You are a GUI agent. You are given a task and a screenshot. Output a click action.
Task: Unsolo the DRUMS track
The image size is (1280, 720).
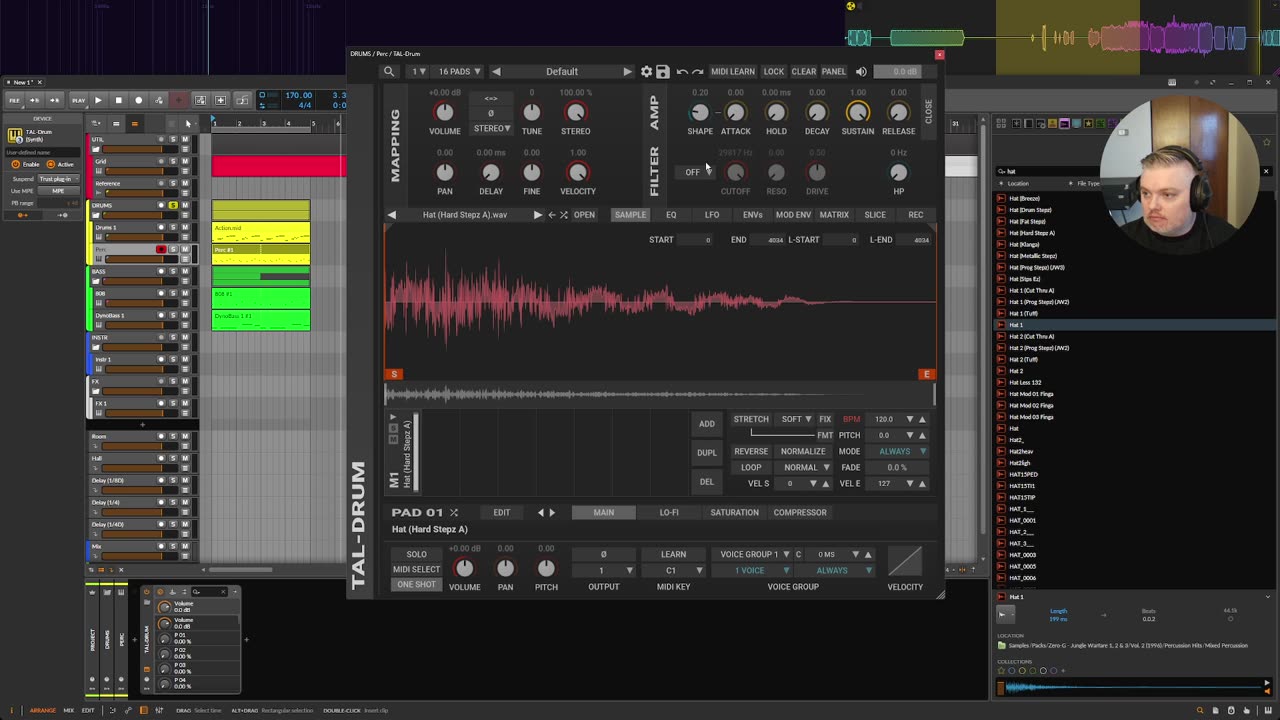172,205
